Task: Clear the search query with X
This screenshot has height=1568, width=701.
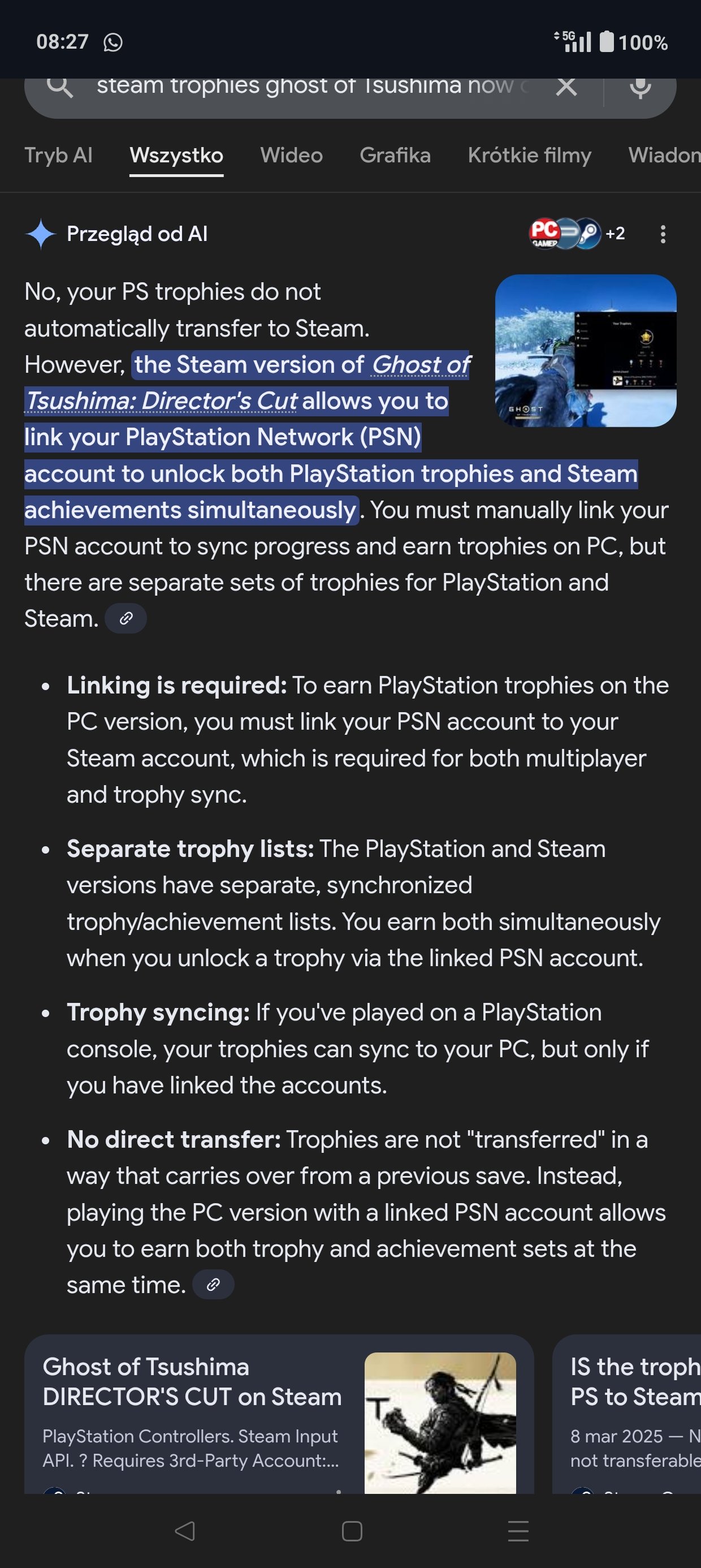Action: (x=566, y=87)
